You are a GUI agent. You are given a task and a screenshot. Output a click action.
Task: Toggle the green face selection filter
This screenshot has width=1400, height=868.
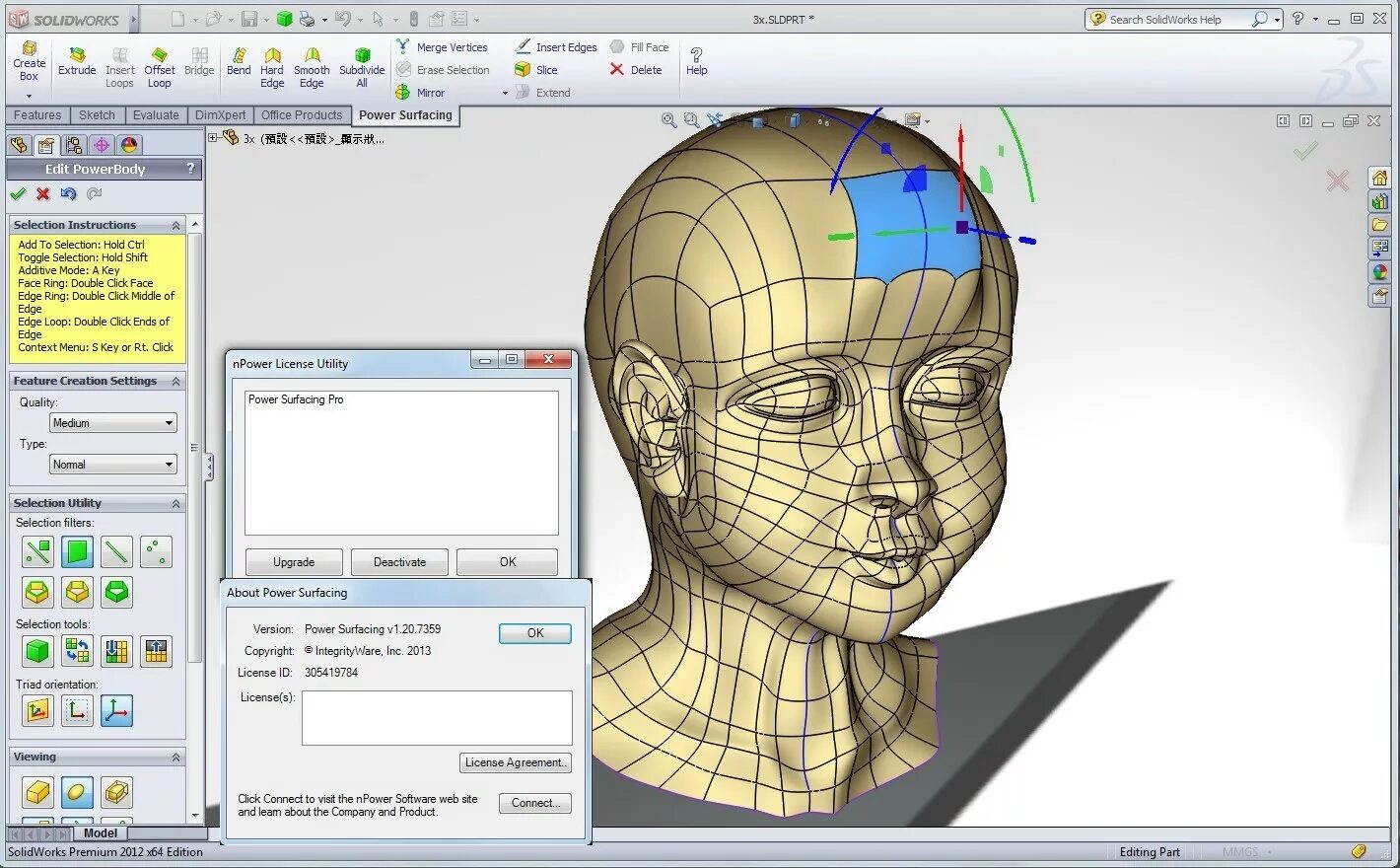(x=77, y=552)
